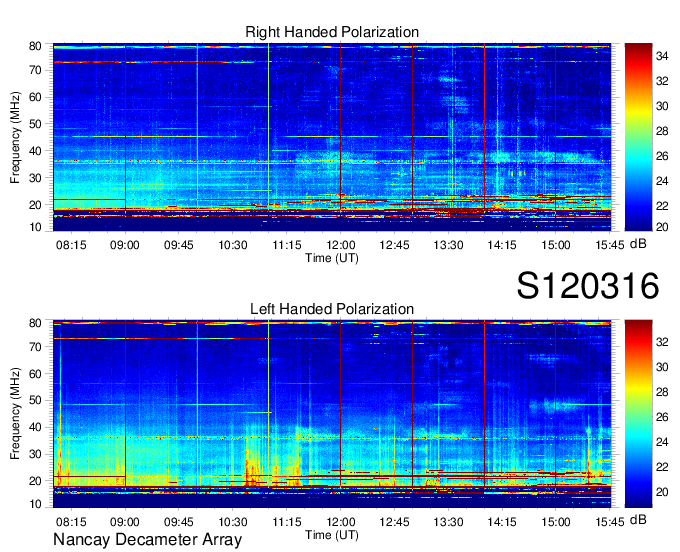
Task: Click the "dB" unit under bottom color bar
Action: [638, 520]
